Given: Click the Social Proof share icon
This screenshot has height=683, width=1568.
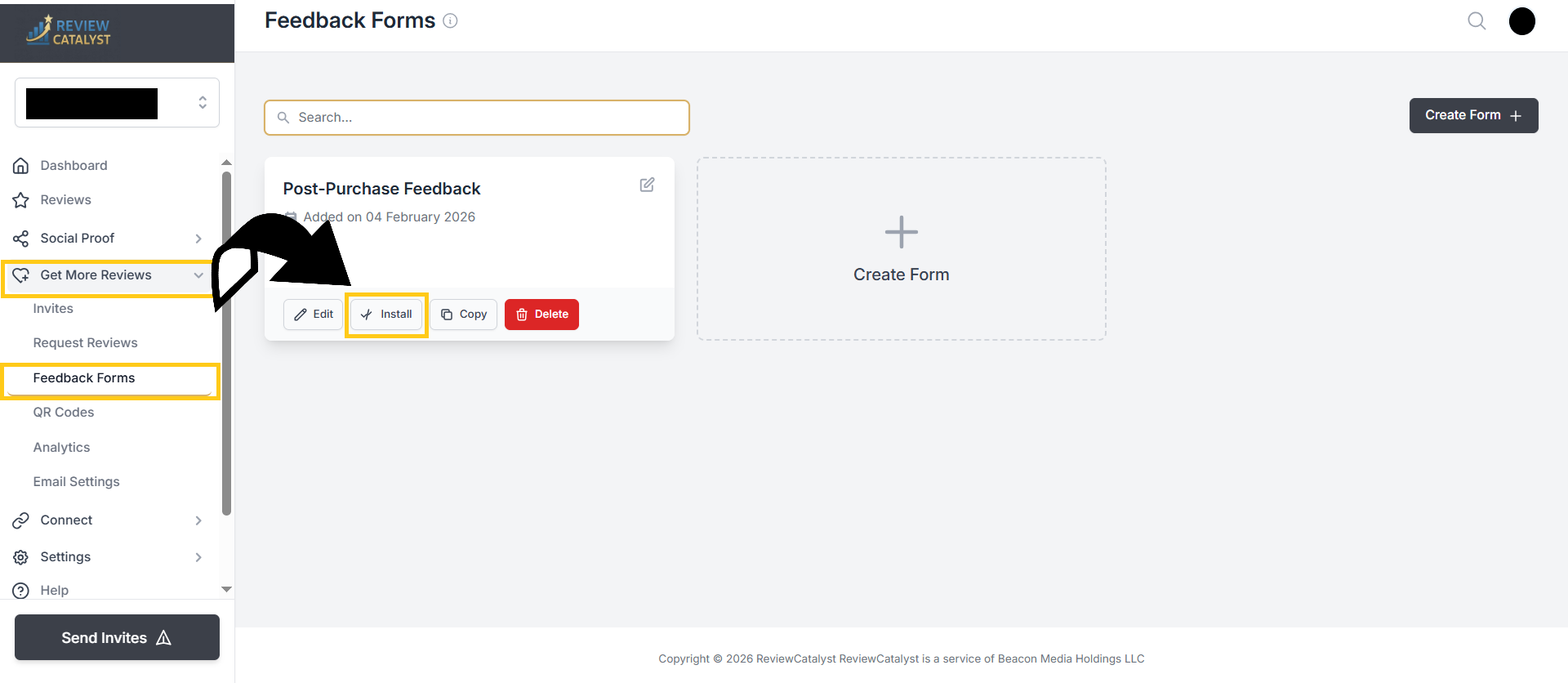Looking at the screenshot, I should (x=21, y=238).
